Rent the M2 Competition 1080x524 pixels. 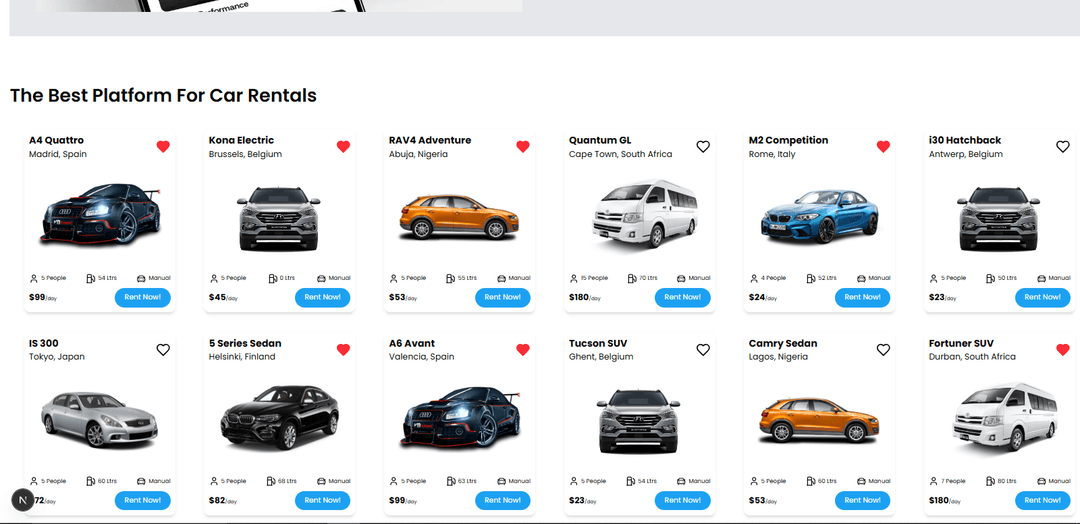tap(862, 297)
